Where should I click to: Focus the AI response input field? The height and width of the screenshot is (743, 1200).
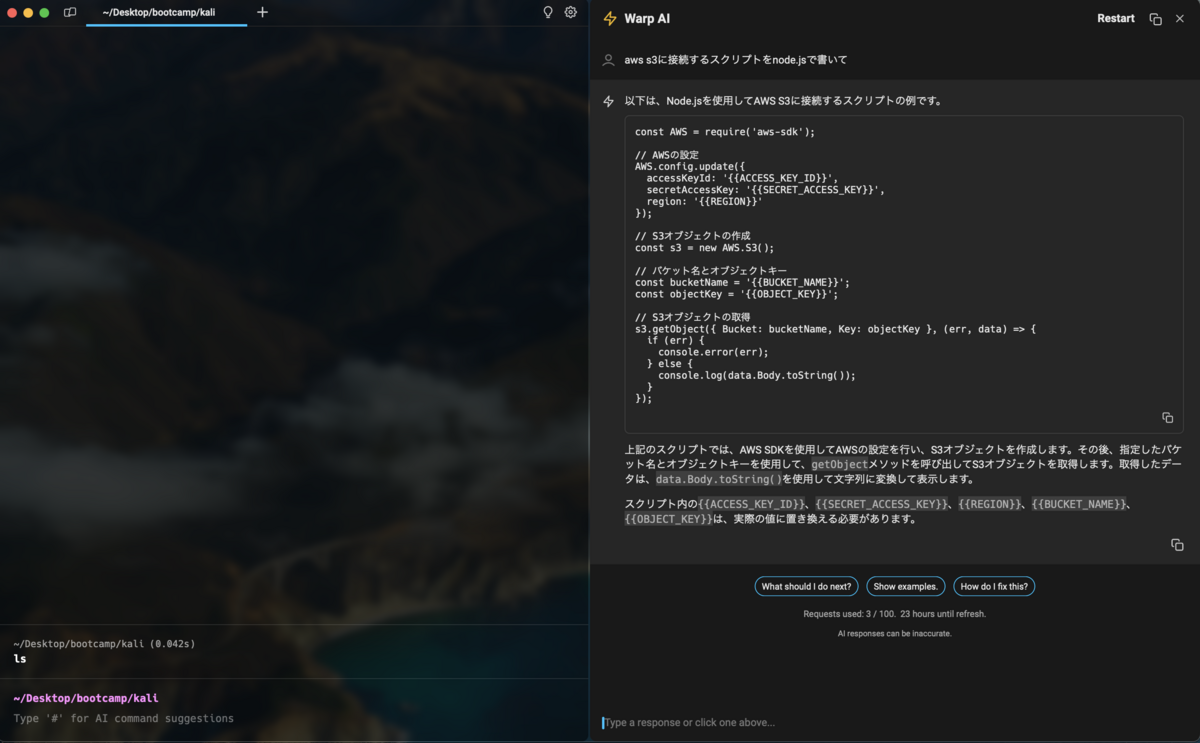895,722
